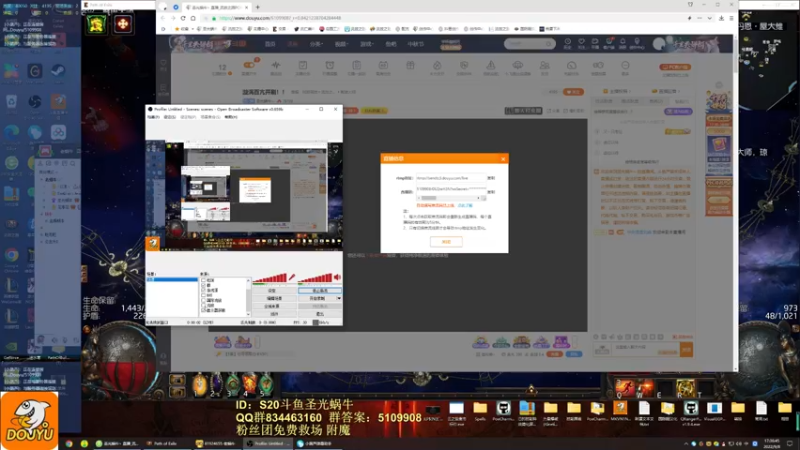This screenshot has width=800, height=450.
Task: Toggle the third source checkbox in OBS list
Action: 204,290
